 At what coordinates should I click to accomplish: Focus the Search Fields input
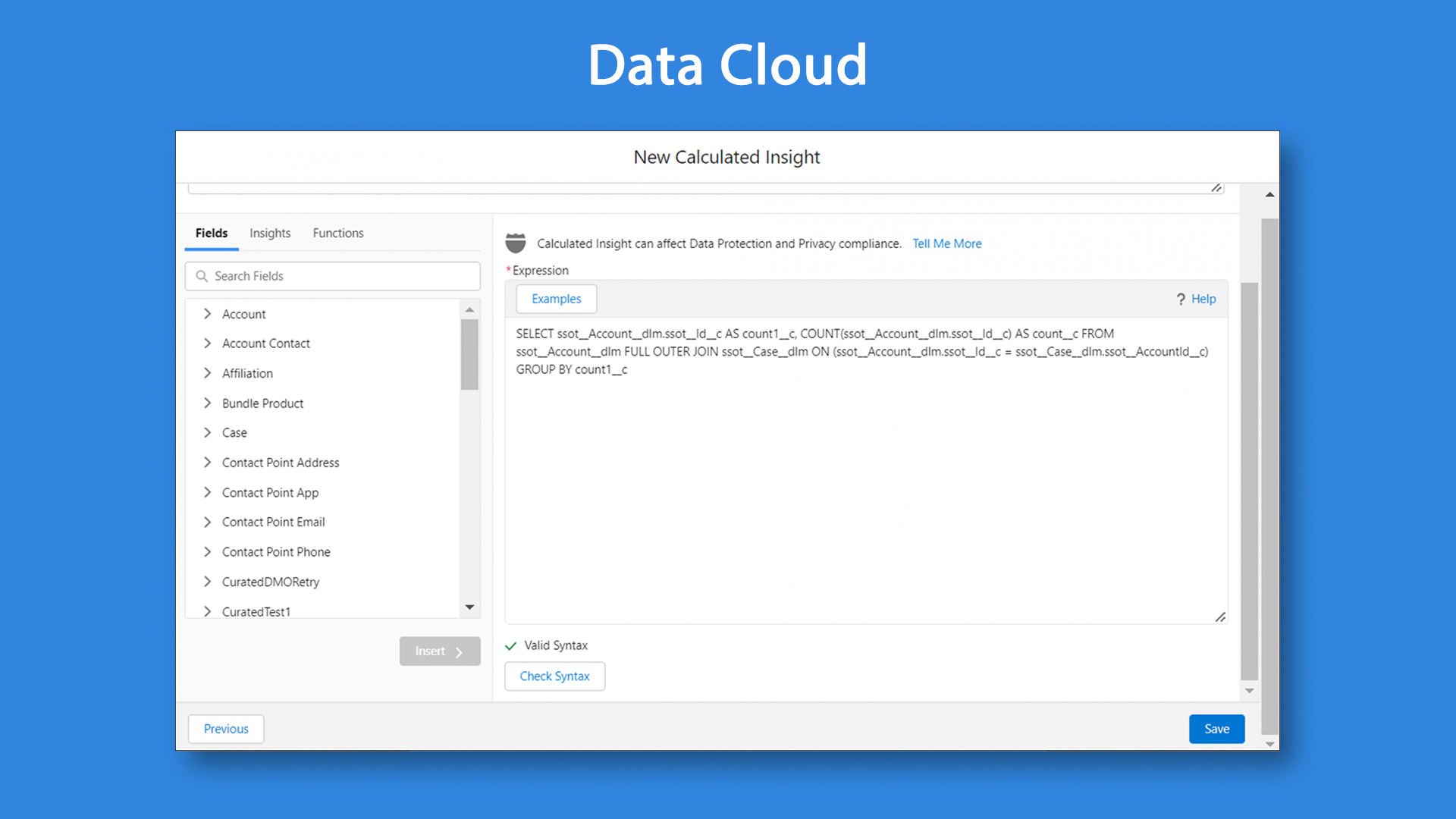tap(333, 276)
